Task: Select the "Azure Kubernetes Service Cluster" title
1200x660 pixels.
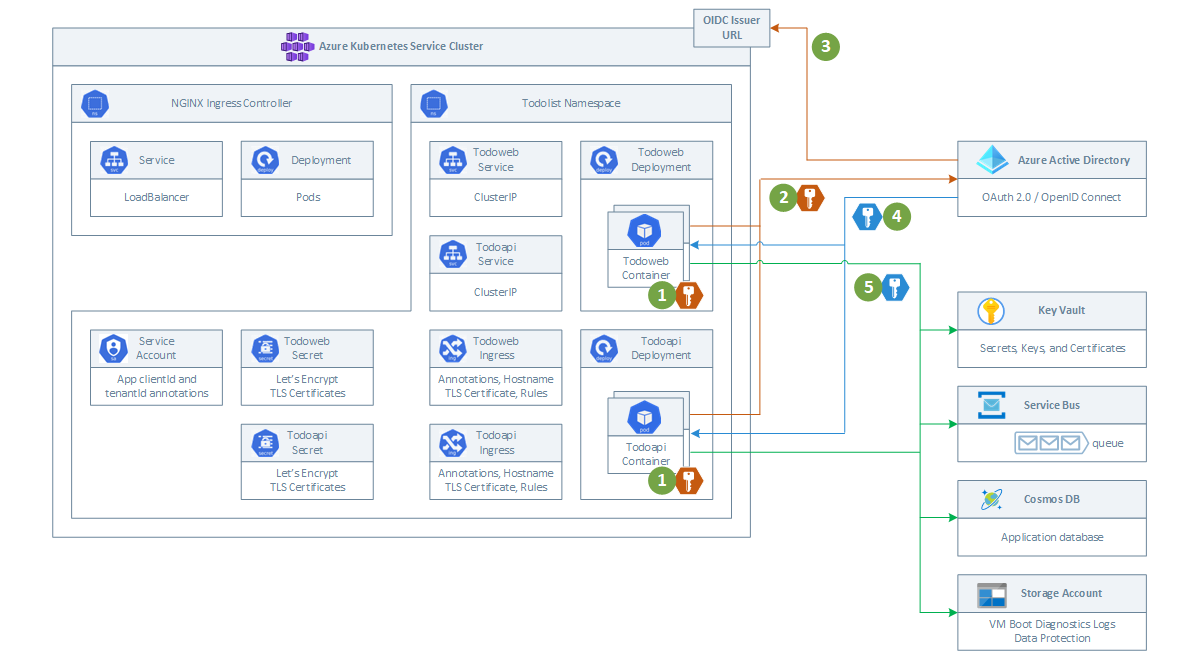Action: pos(401,46)
